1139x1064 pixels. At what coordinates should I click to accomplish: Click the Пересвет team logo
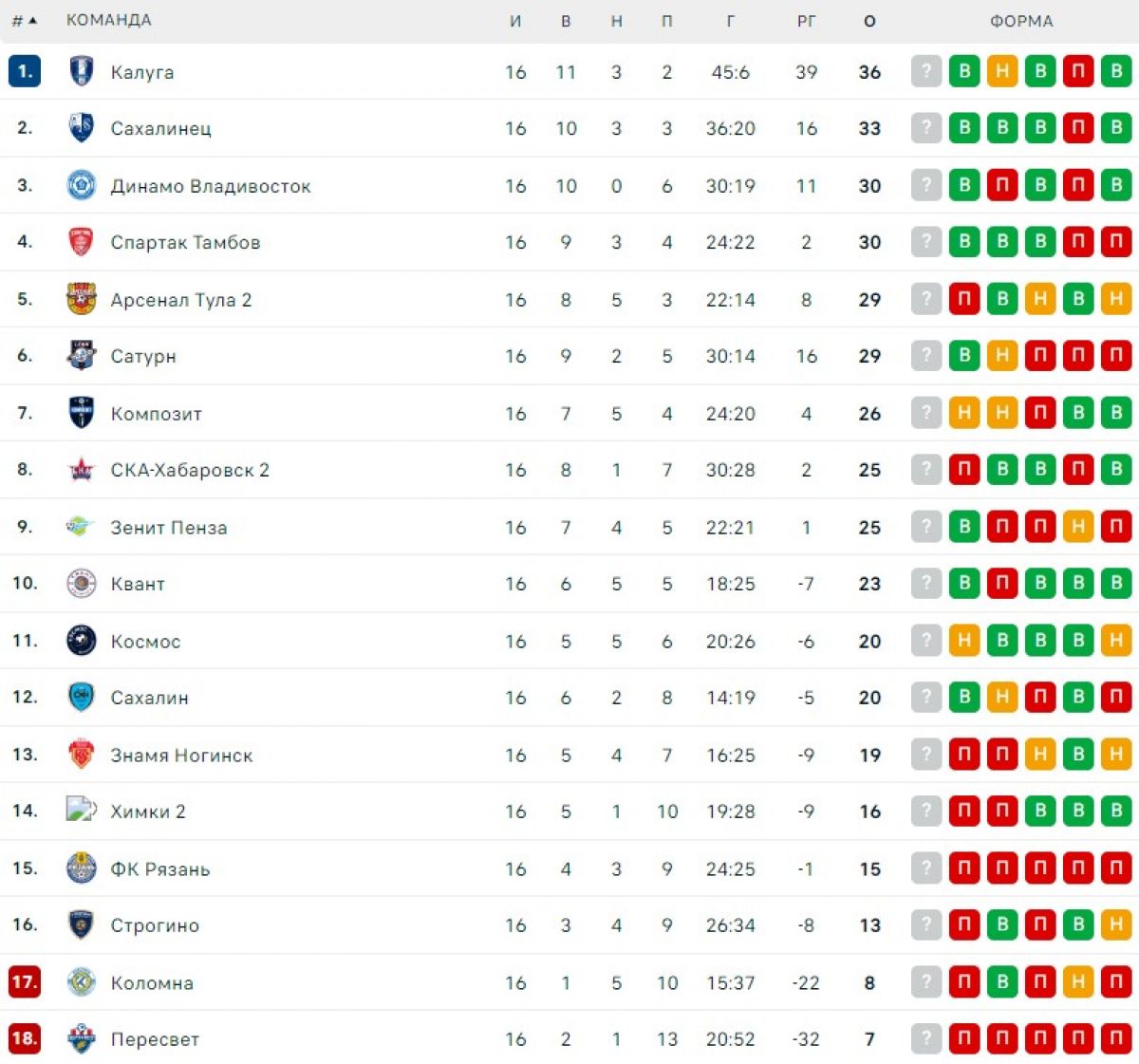tap(82, 1039)
